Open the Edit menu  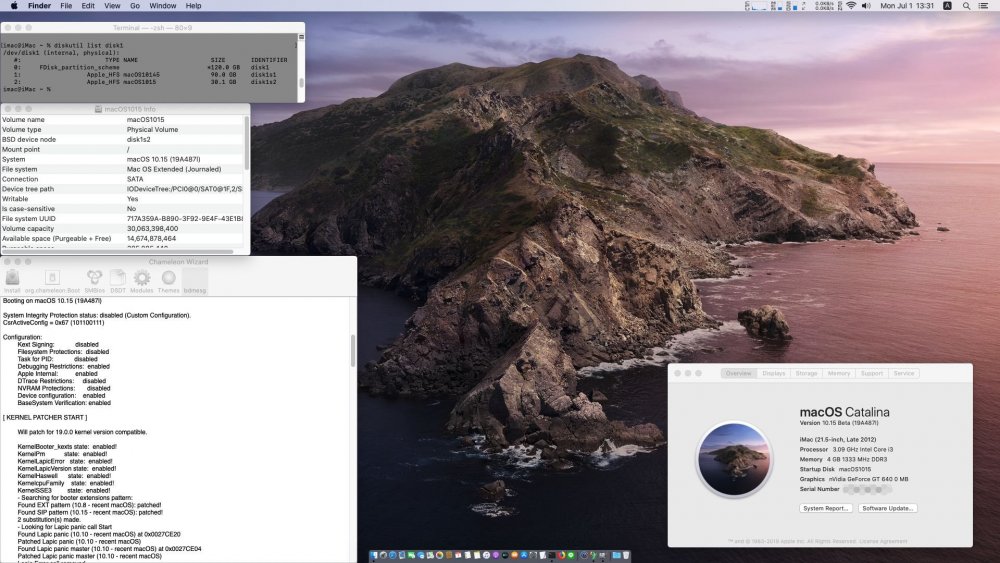pos(88,6)
